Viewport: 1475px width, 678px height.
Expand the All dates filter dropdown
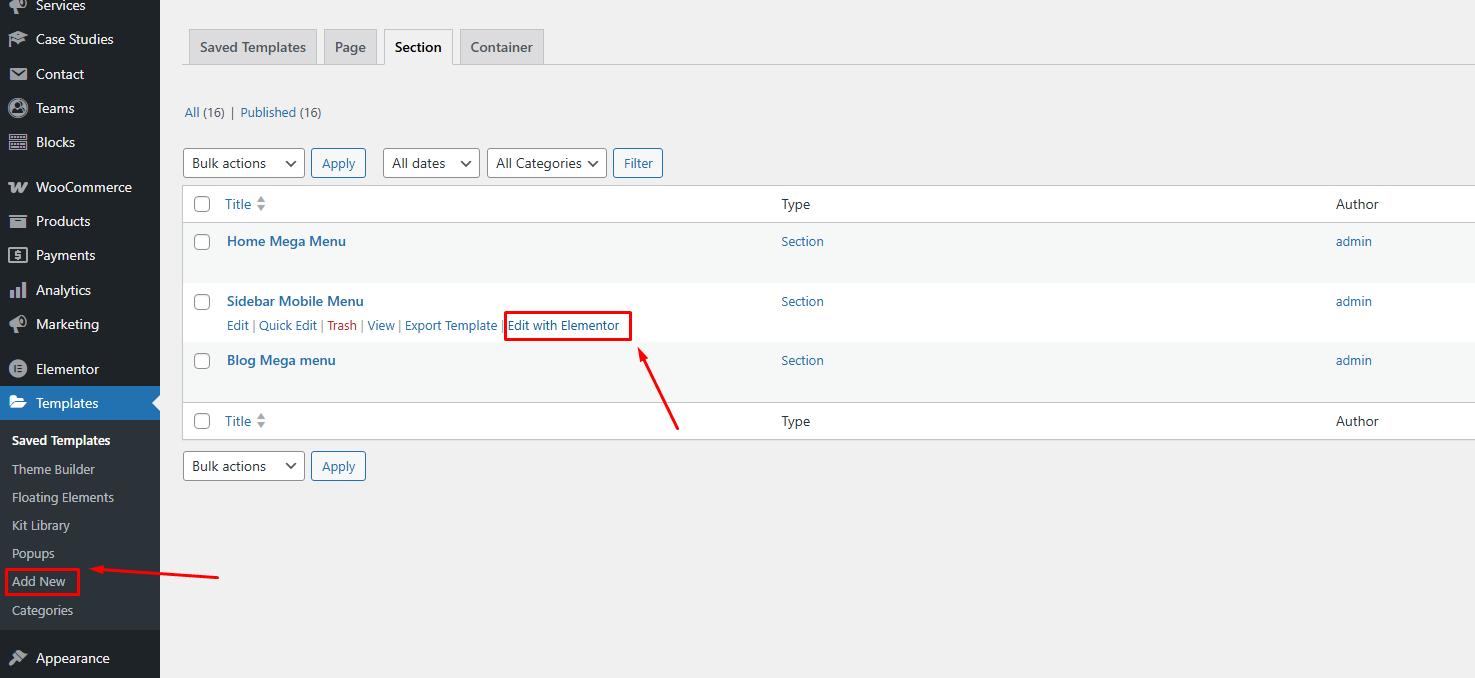[x=430, y=163]
